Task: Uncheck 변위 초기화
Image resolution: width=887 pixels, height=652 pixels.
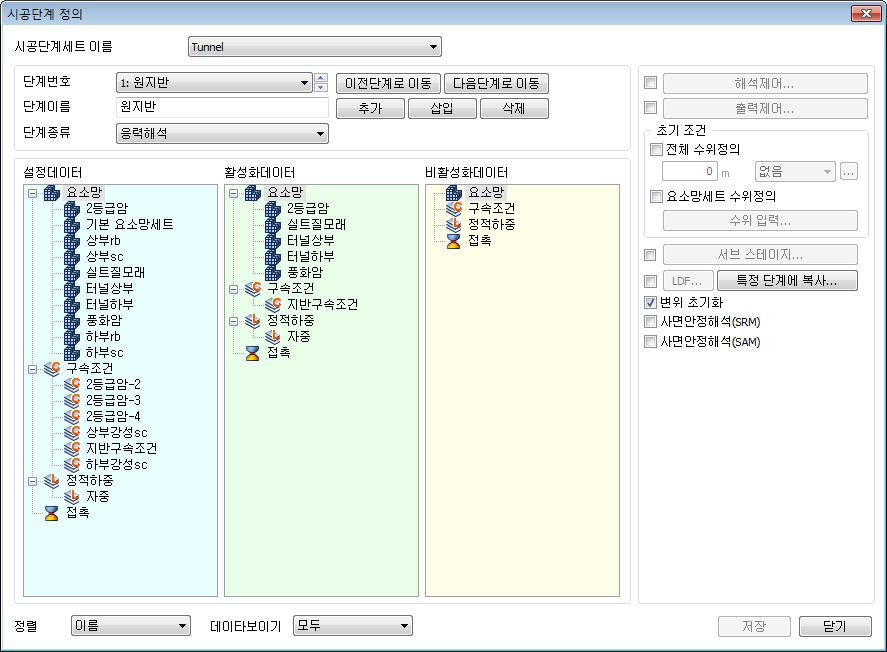Action: pos(651,303)
